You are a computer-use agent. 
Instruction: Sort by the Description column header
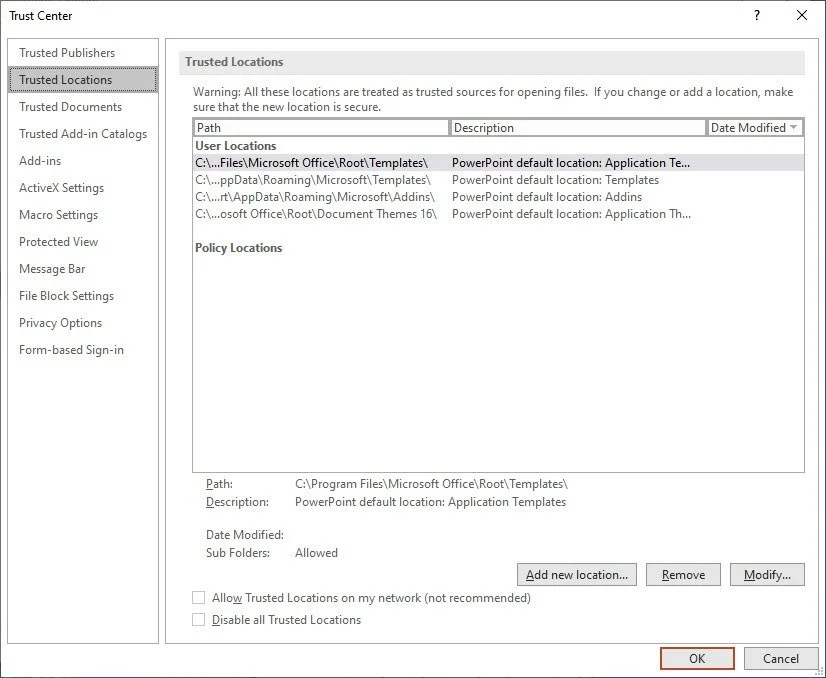pos(578,128)
